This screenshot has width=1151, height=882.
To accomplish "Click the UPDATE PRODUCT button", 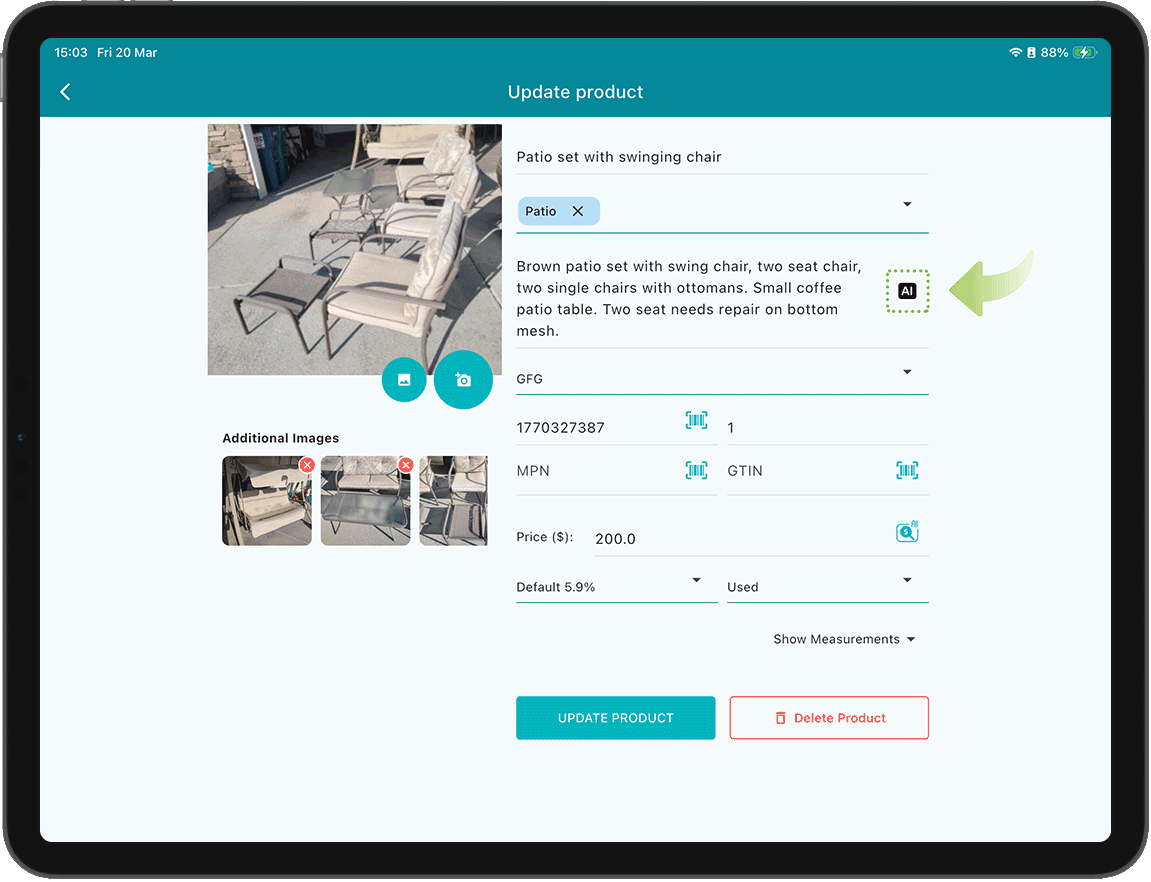I will pyautogui.click(x=615, y=718).
